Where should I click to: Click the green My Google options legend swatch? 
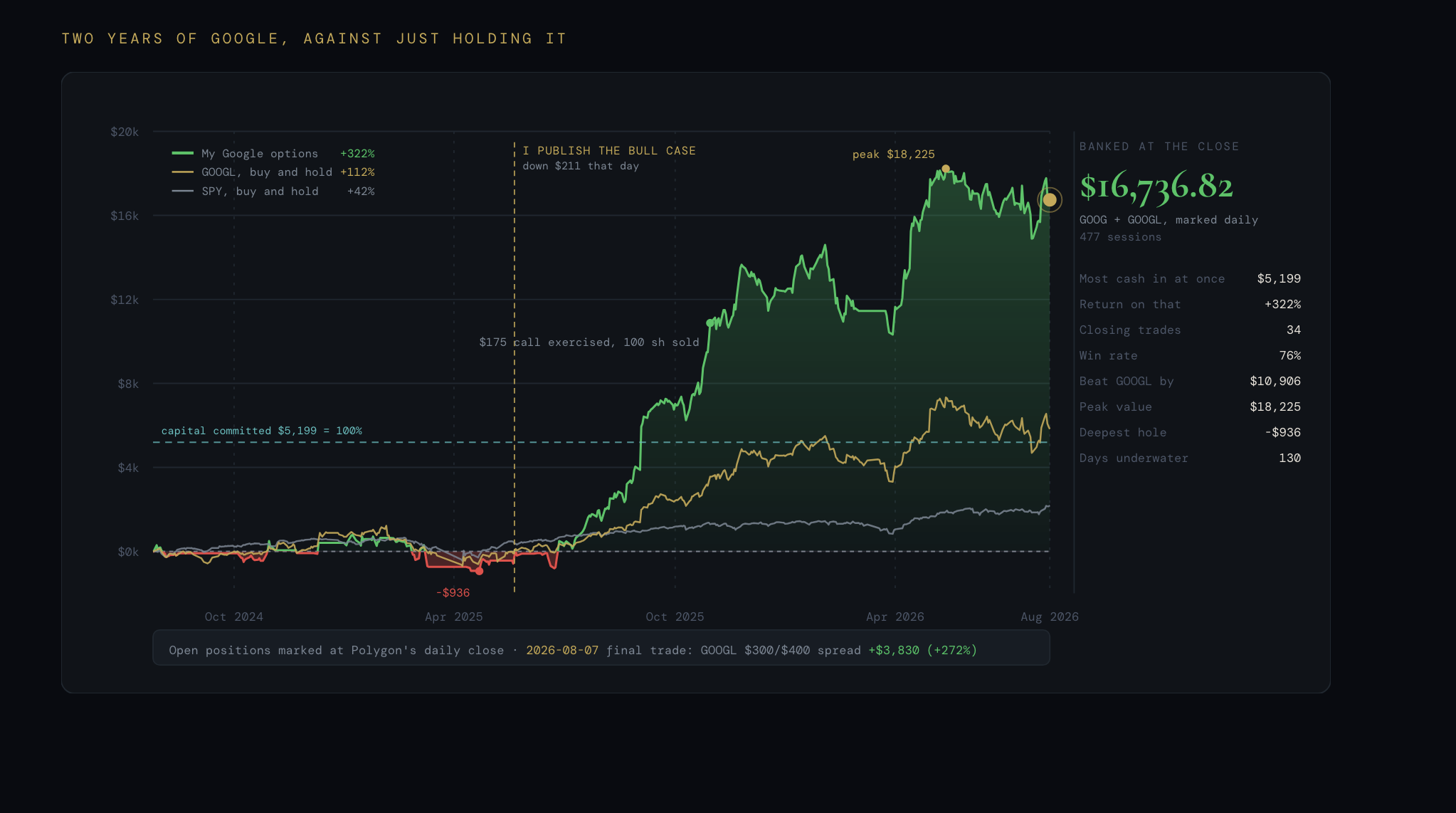182,153
